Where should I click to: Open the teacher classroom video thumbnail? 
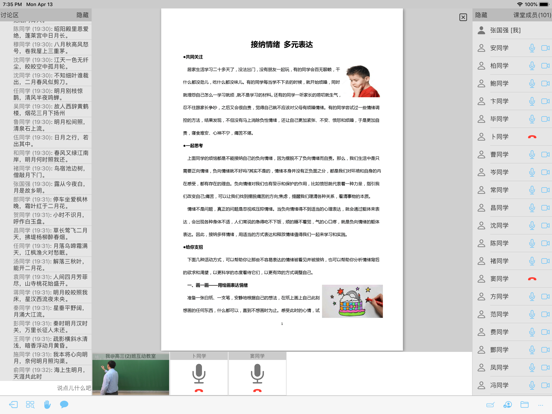131,374
